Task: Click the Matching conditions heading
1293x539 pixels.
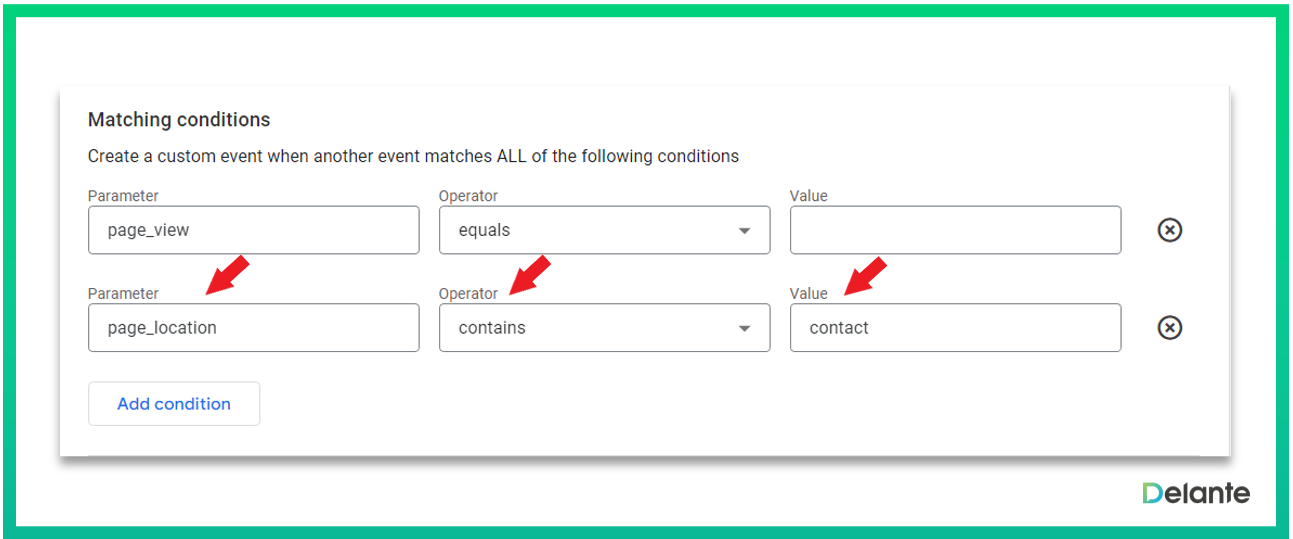Action: tap(179, 120)
